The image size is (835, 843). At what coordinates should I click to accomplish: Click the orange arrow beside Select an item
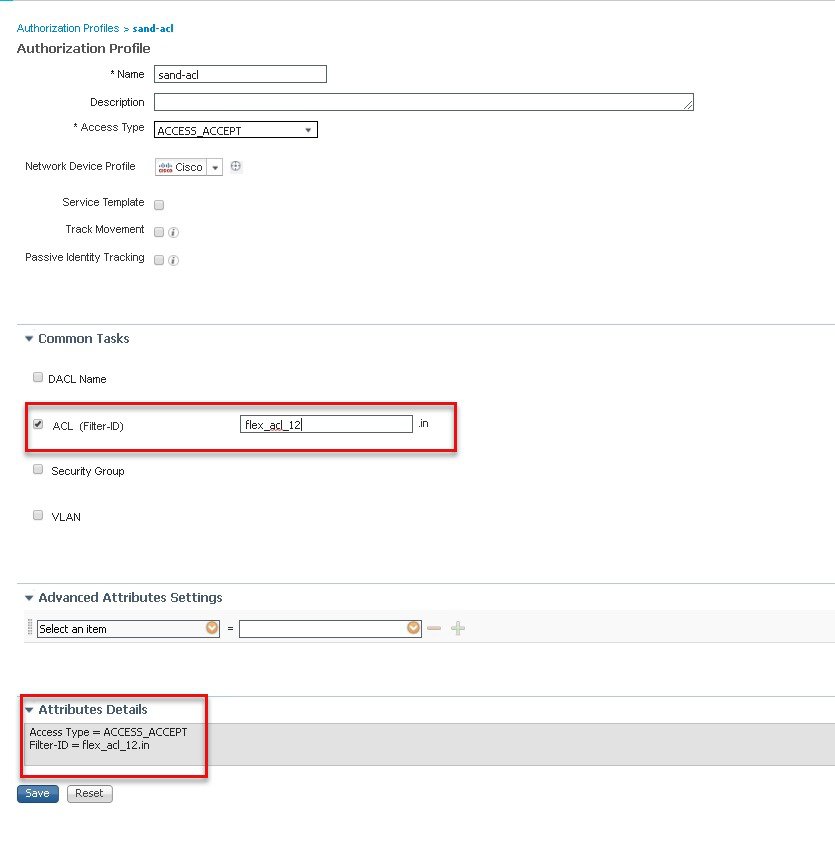click(x=212, y=628)
